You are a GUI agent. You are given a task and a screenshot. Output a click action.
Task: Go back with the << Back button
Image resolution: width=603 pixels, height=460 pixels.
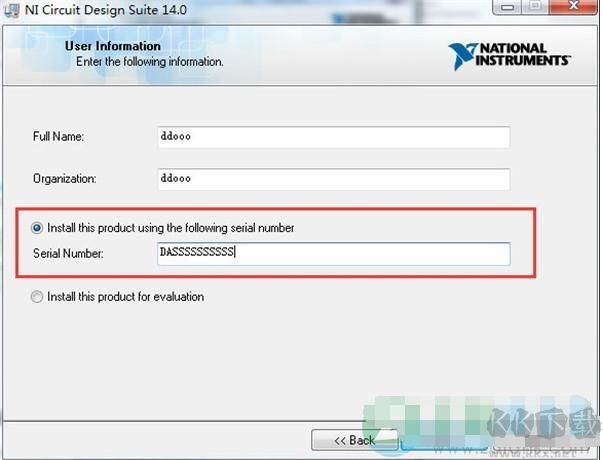point(355,440)
